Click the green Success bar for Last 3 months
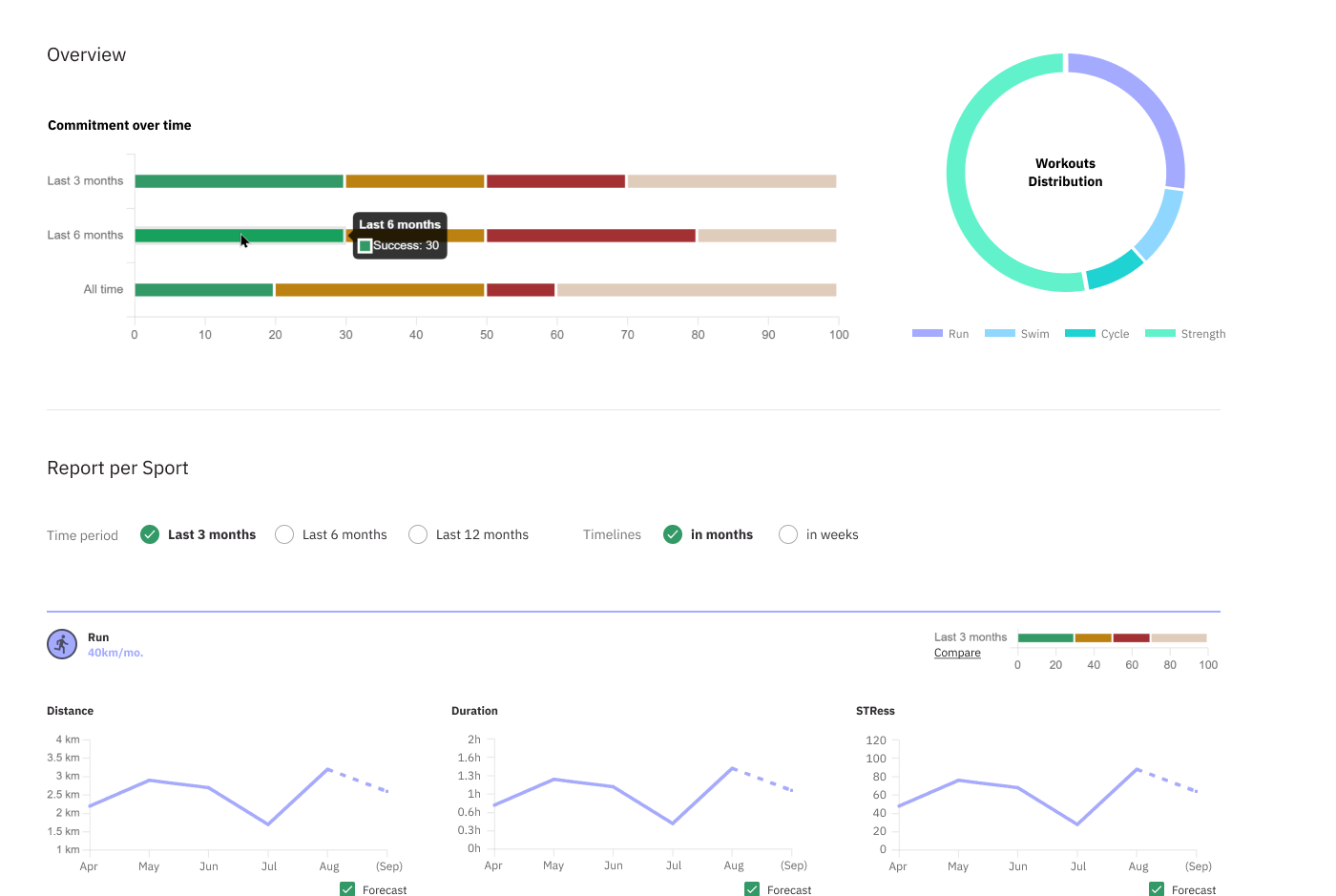 [239, 181]
